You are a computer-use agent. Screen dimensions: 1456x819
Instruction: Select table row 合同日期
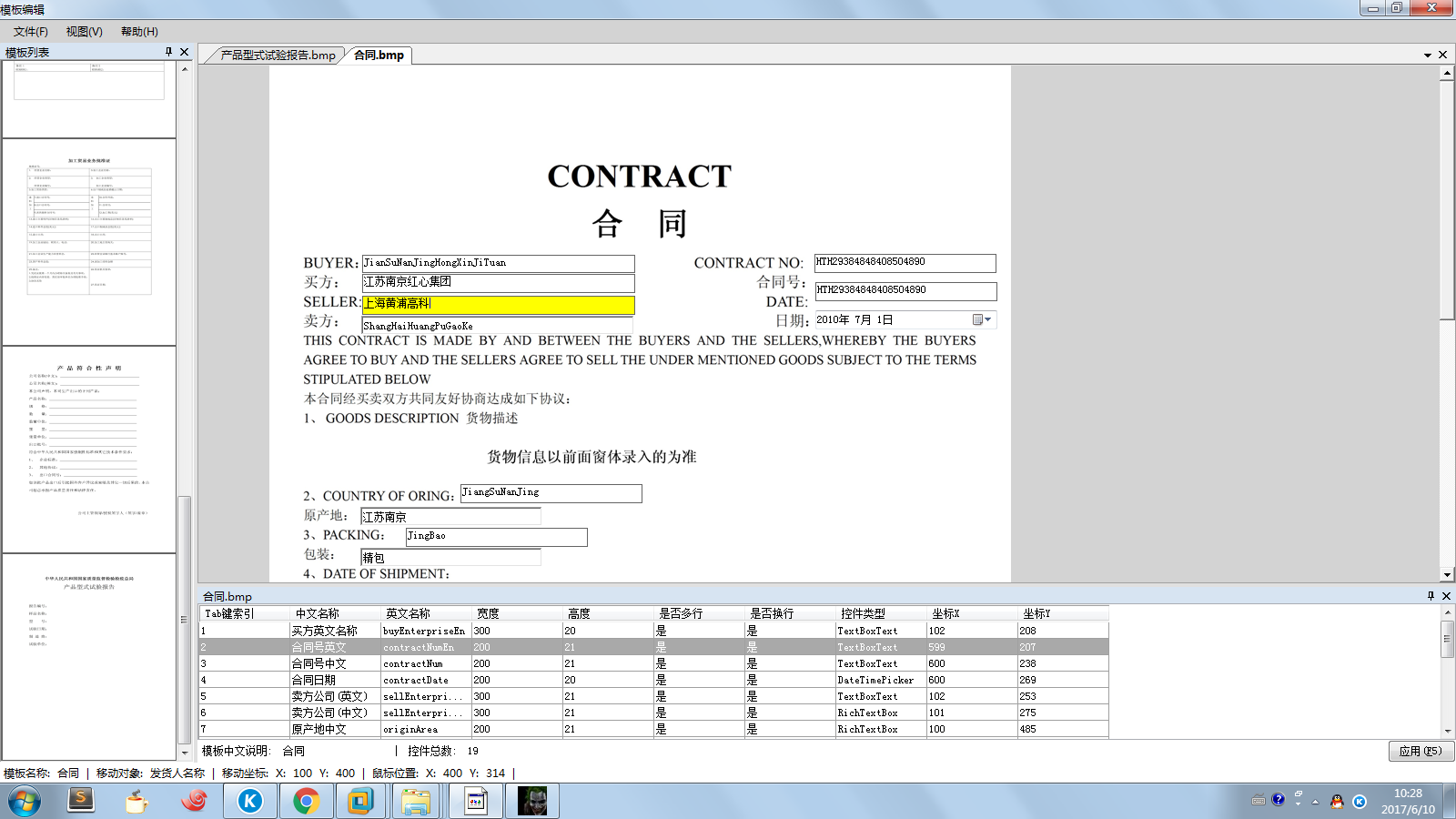tap(653, 680)
